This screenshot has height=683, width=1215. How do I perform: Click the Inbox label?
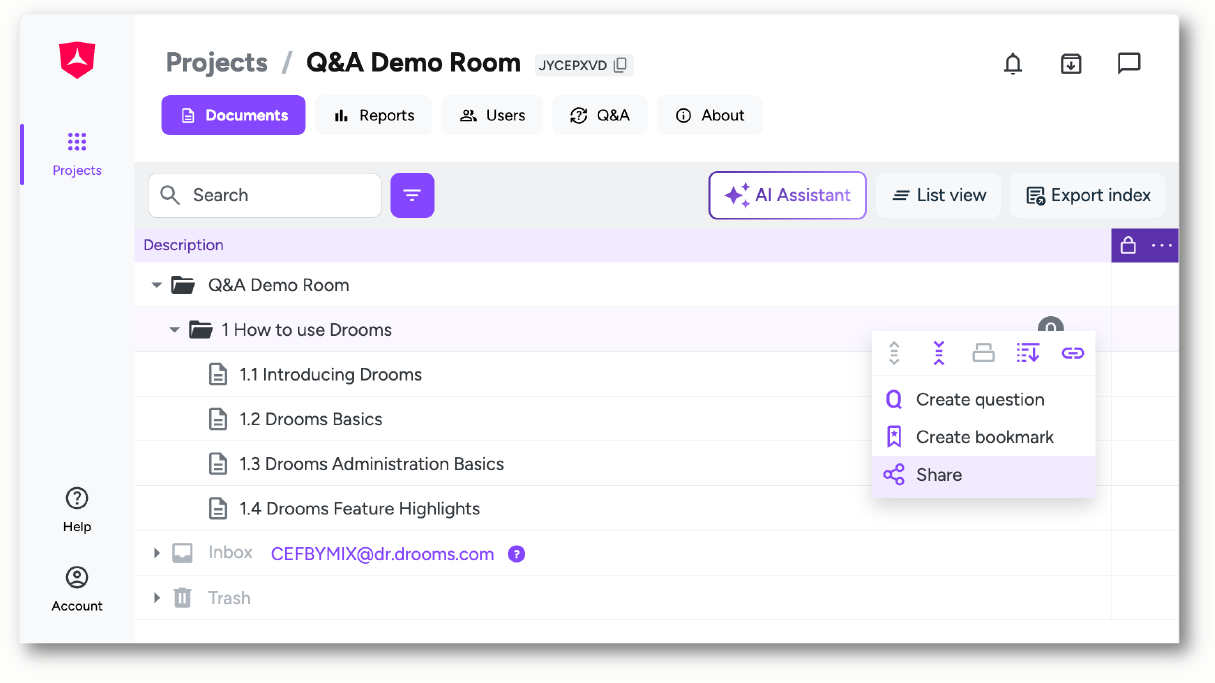point(230,553)
